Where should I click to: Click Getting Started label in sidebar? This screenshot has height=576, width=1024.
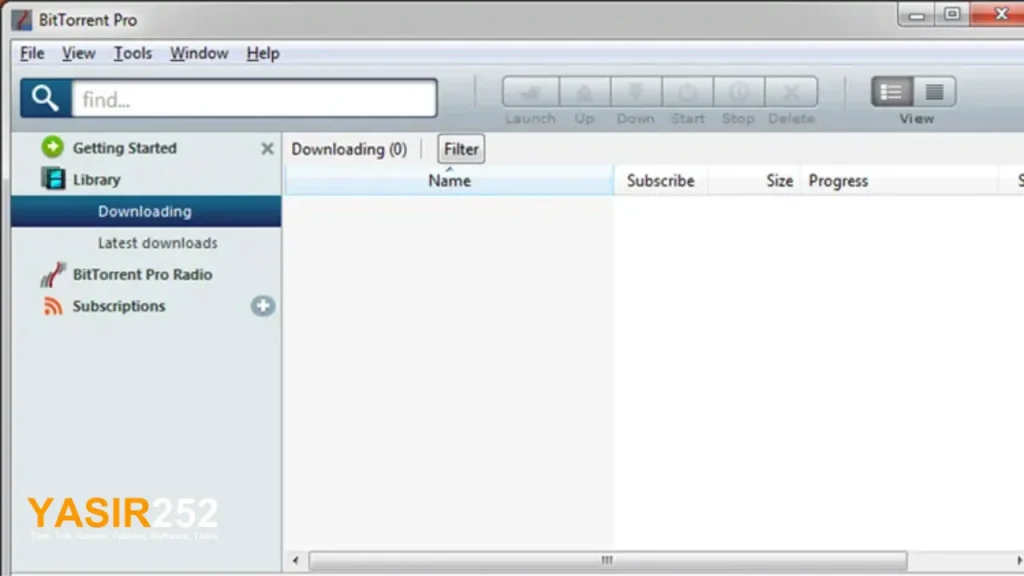pyautogui.click(x=125, y=148)
